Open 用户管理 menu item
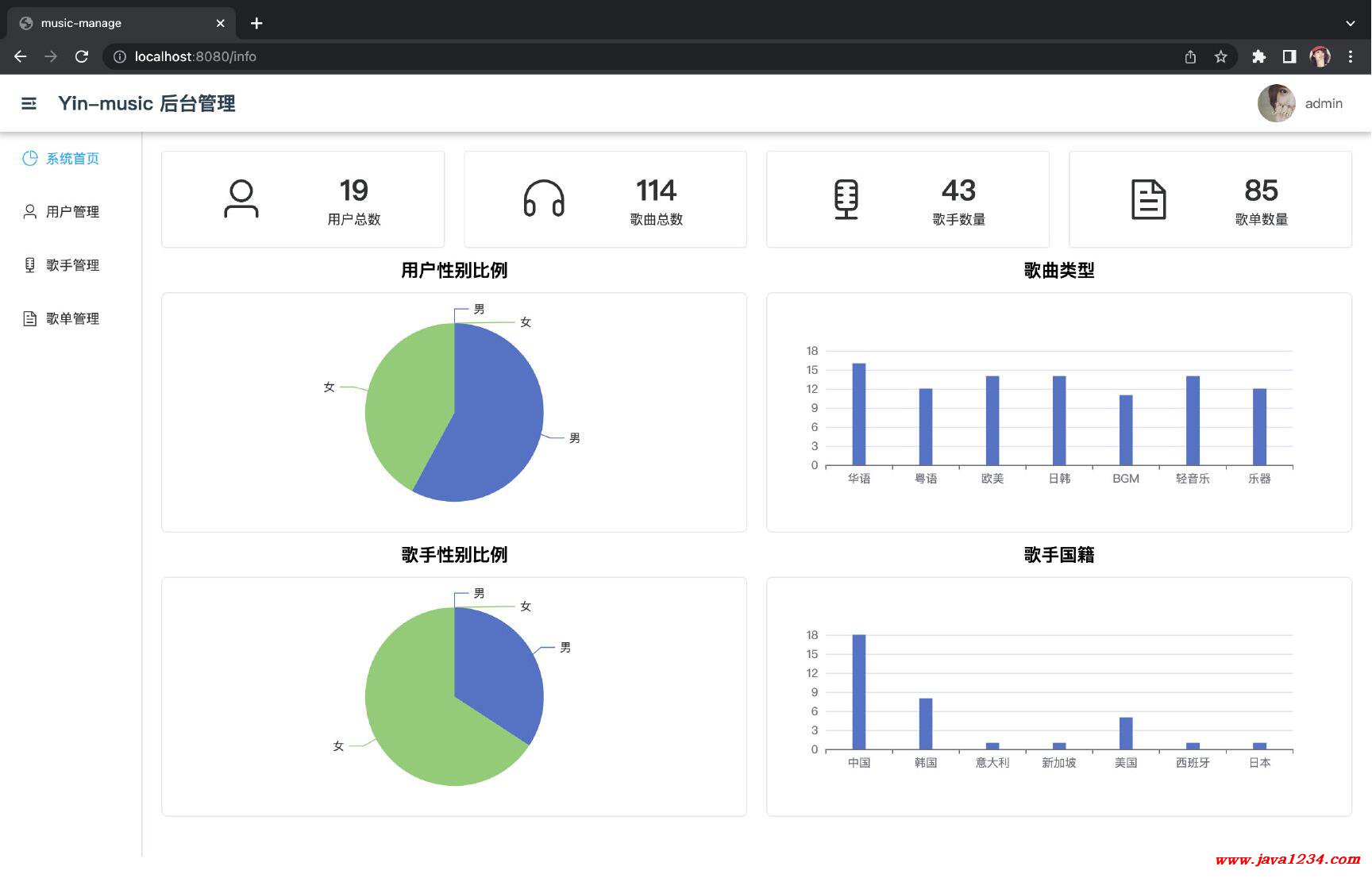 pos(72,211)
